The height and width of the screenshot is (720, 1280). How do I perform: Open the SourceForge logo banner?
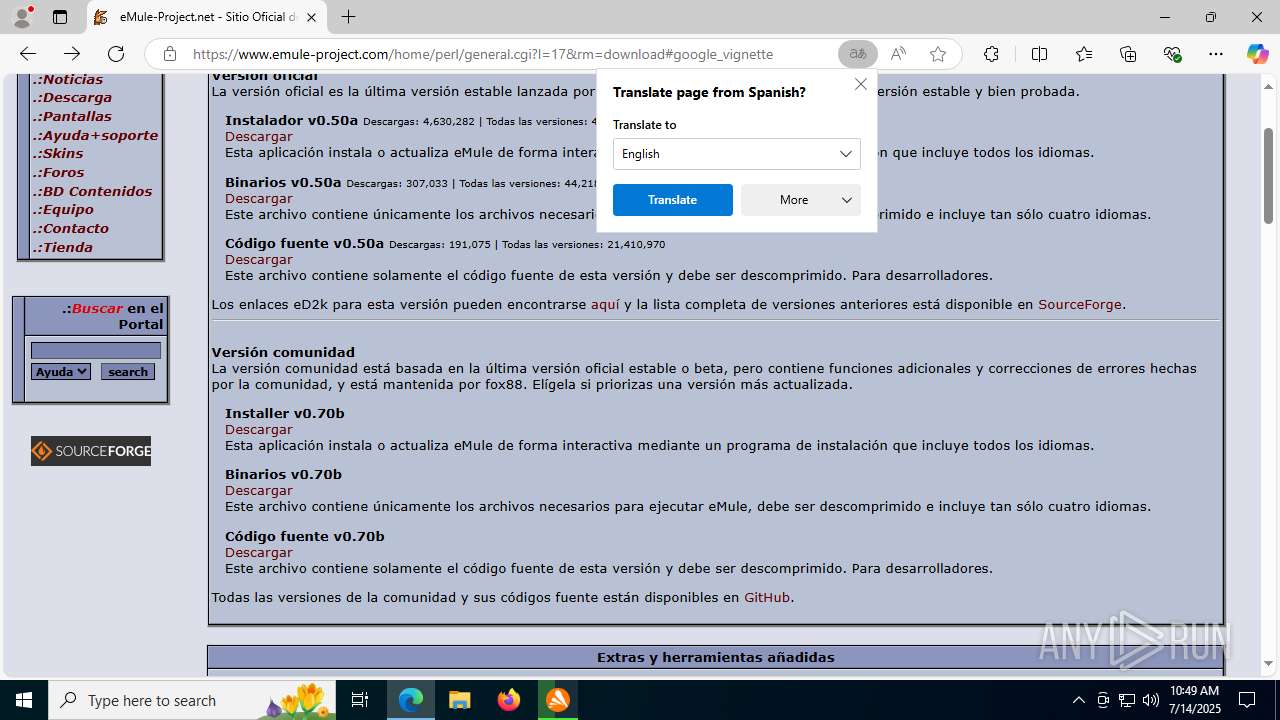[91, 451]
